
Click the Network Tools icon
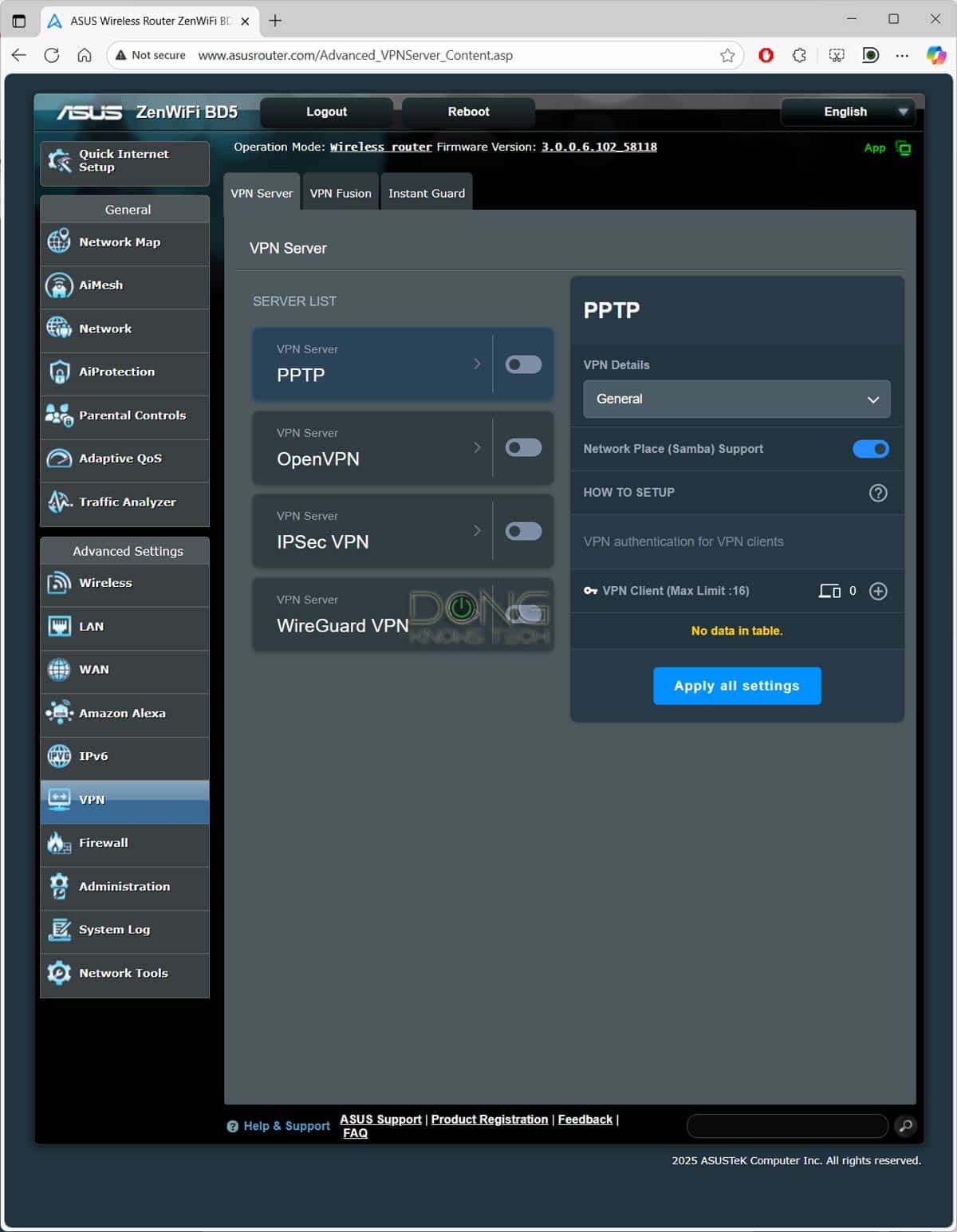59,973
